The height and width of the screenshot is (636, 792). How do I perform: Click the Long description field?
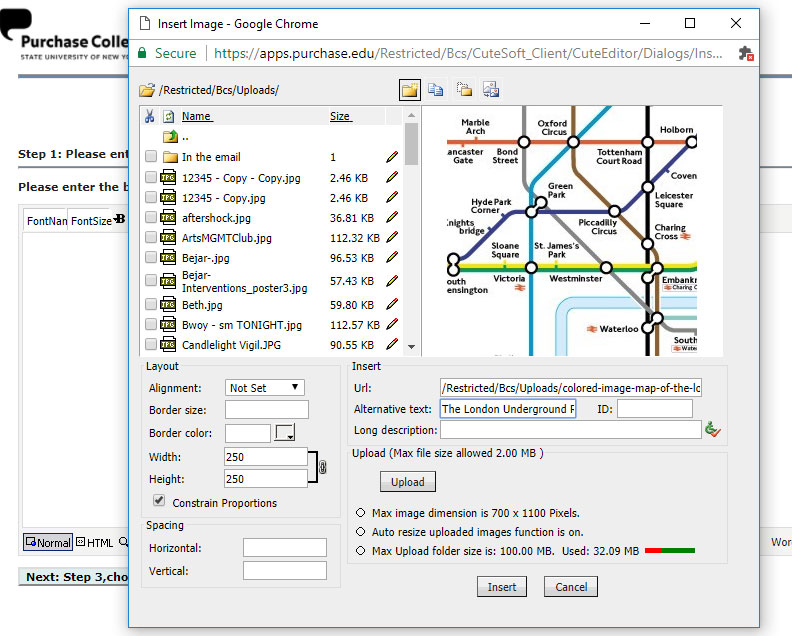tap(571, 430)
